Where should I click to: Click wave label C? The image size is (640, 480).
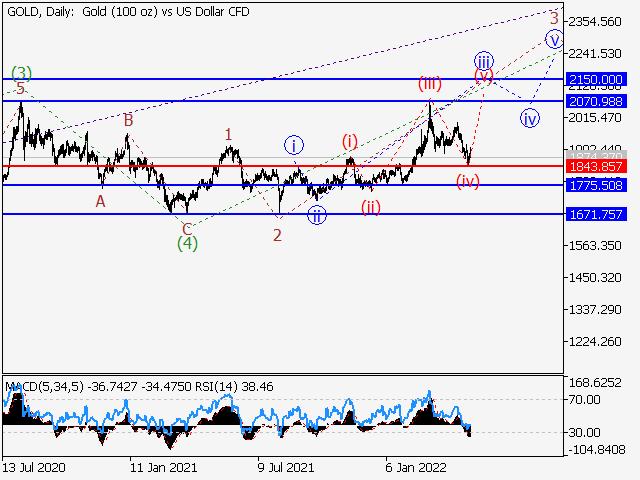187,229
